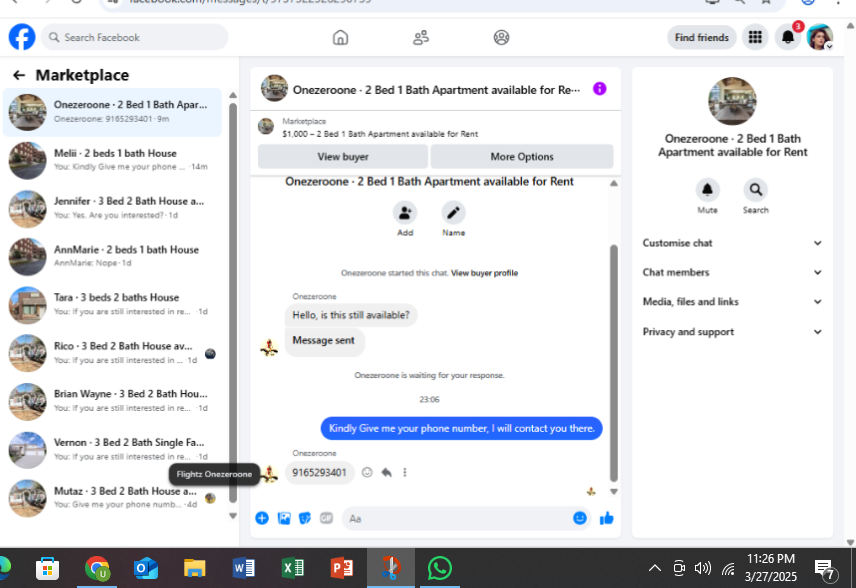
Task: Open more actions plus icon
Action: [262, 518]
